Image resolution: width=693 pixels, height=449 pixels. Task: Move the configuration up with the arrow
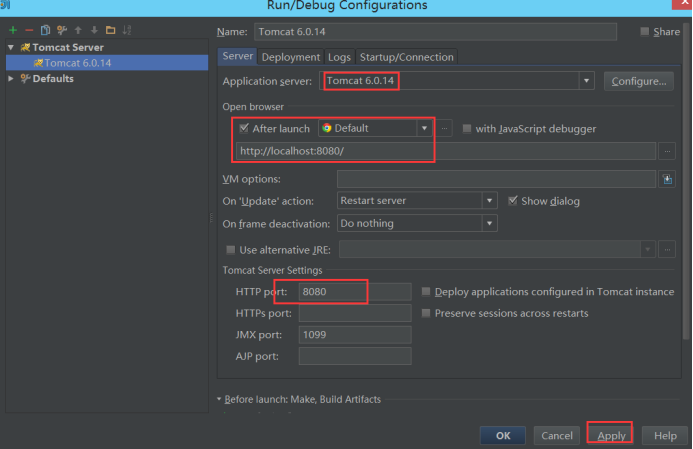click(x=78, y=30)
